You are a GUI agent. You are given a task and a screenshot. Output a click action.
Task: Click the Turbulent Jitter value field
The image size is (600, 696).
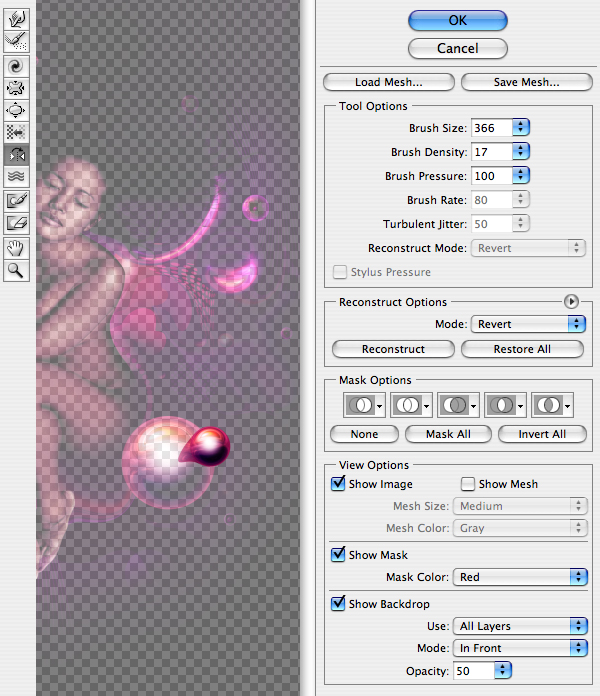[492, 224]
